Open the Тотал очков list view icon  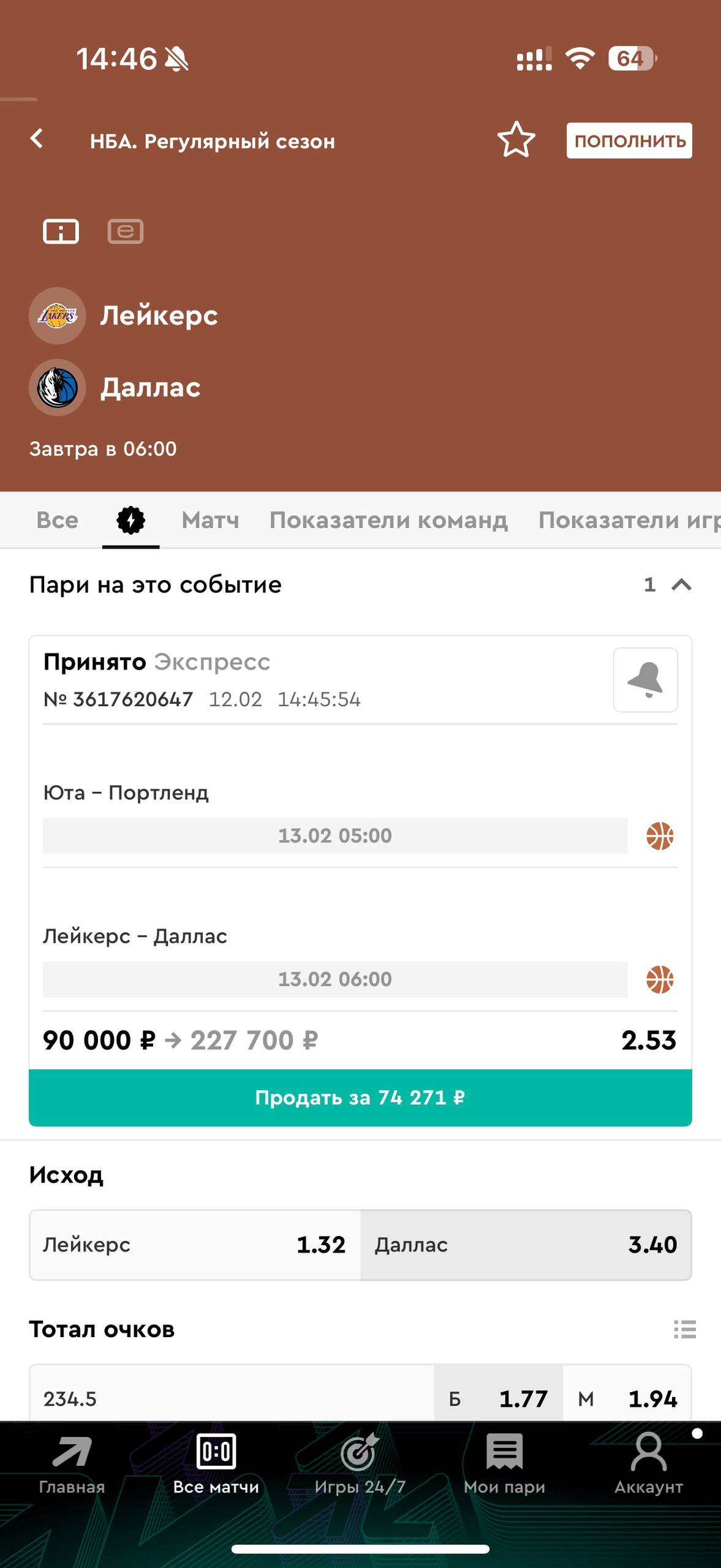coord(684,1329)
